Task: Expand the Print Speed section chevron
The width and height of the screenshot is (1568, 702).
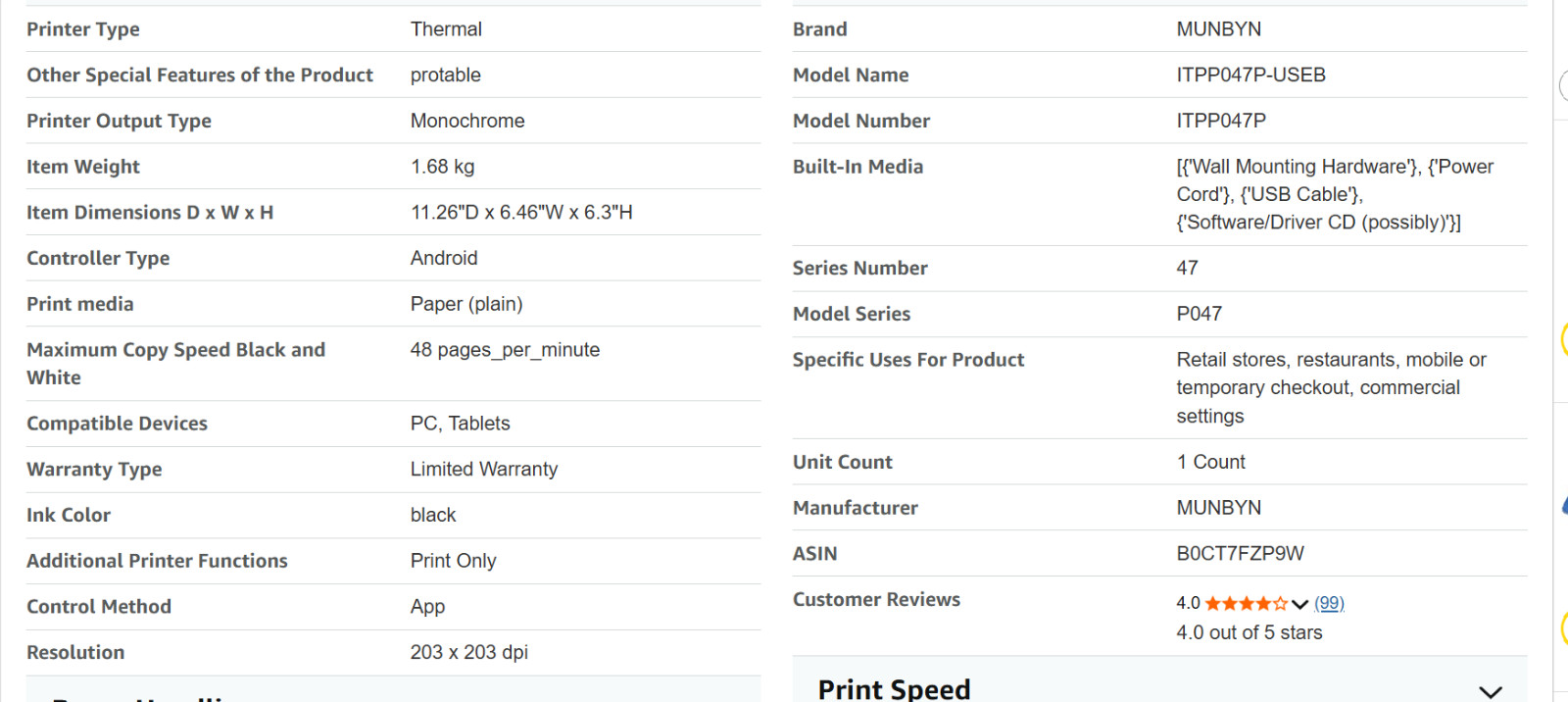Action: click(1491, 691)
